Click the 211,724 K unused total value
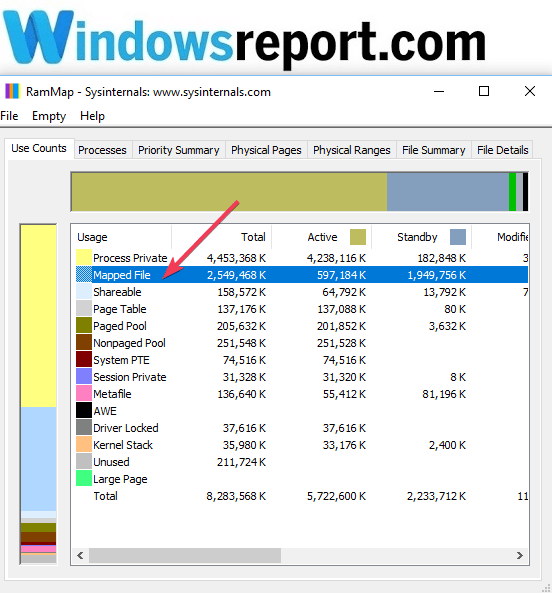Image resolution: width=552 pixels, height=593 pixels. click(242, 462)
